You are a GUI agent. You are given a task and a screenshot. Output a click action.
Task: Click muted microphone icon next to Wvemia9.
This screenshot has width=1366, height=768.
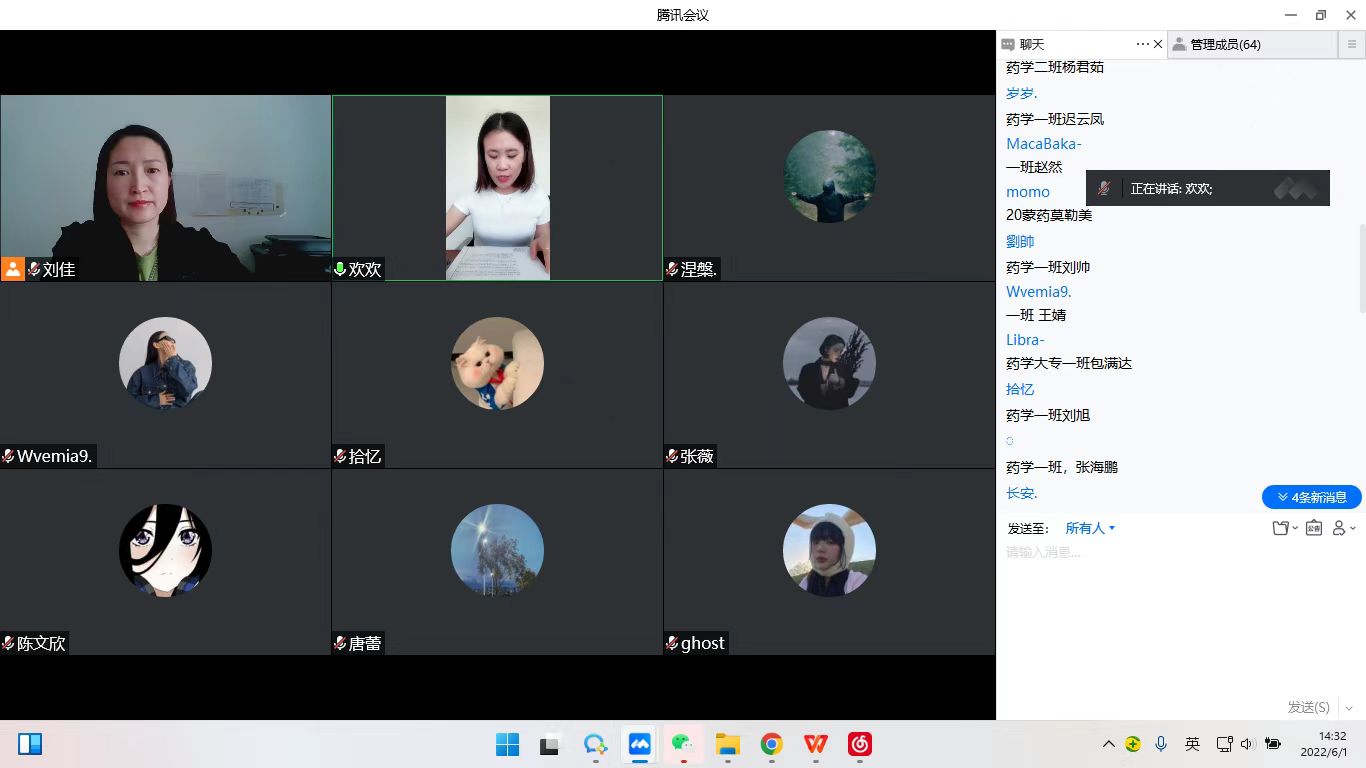pos(8,456)
